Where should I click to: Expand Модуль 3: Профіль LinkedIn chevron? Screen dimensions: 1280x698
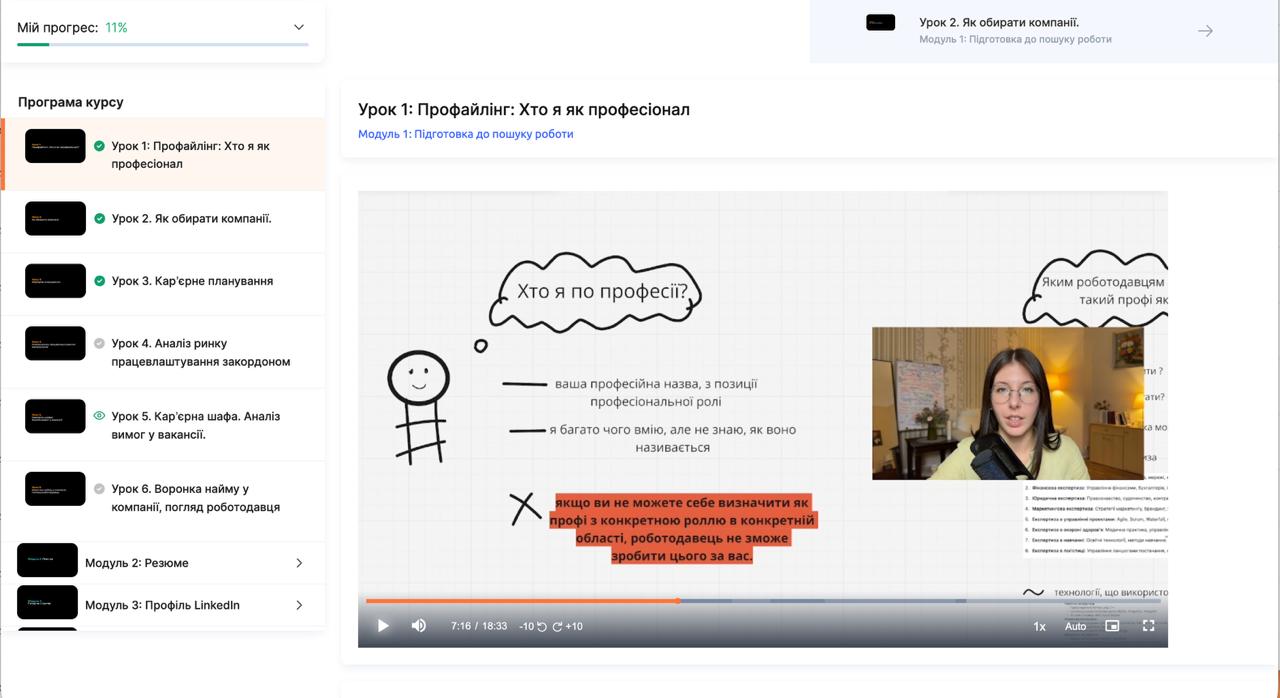[x=298, y=605]
